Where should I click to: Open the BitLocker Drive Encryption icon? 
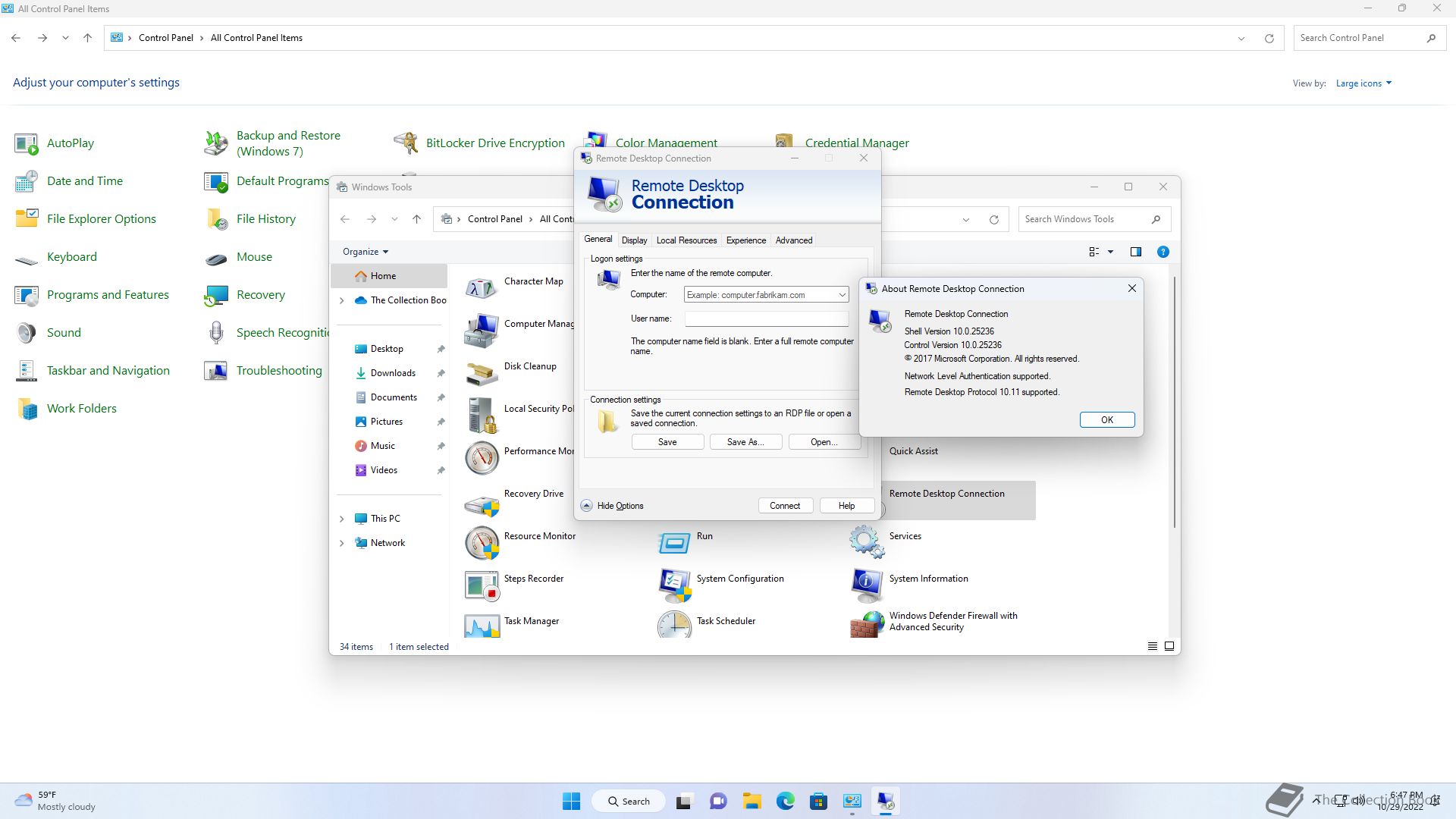tap(406, 143)
